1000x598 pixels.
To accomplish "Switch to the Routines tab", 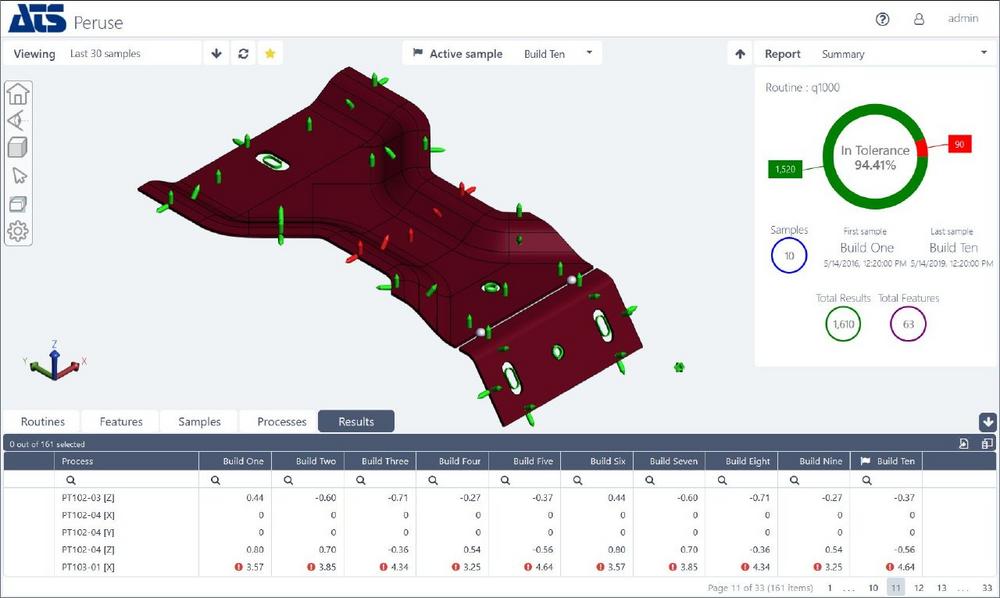I will (x=43, y=421).
